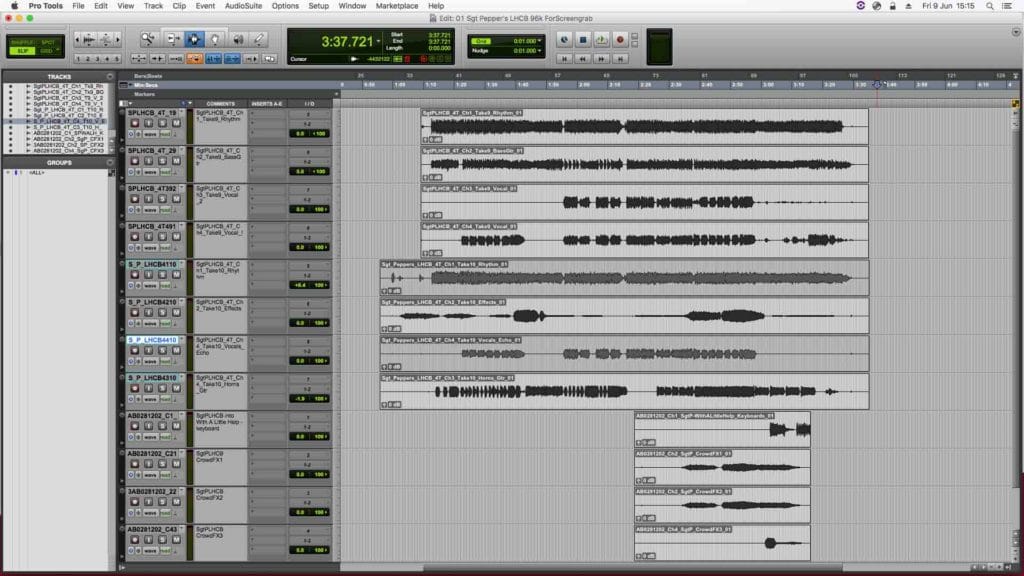Click the +6.4 volume display on S_P_LHCB4110

(300, 285)
